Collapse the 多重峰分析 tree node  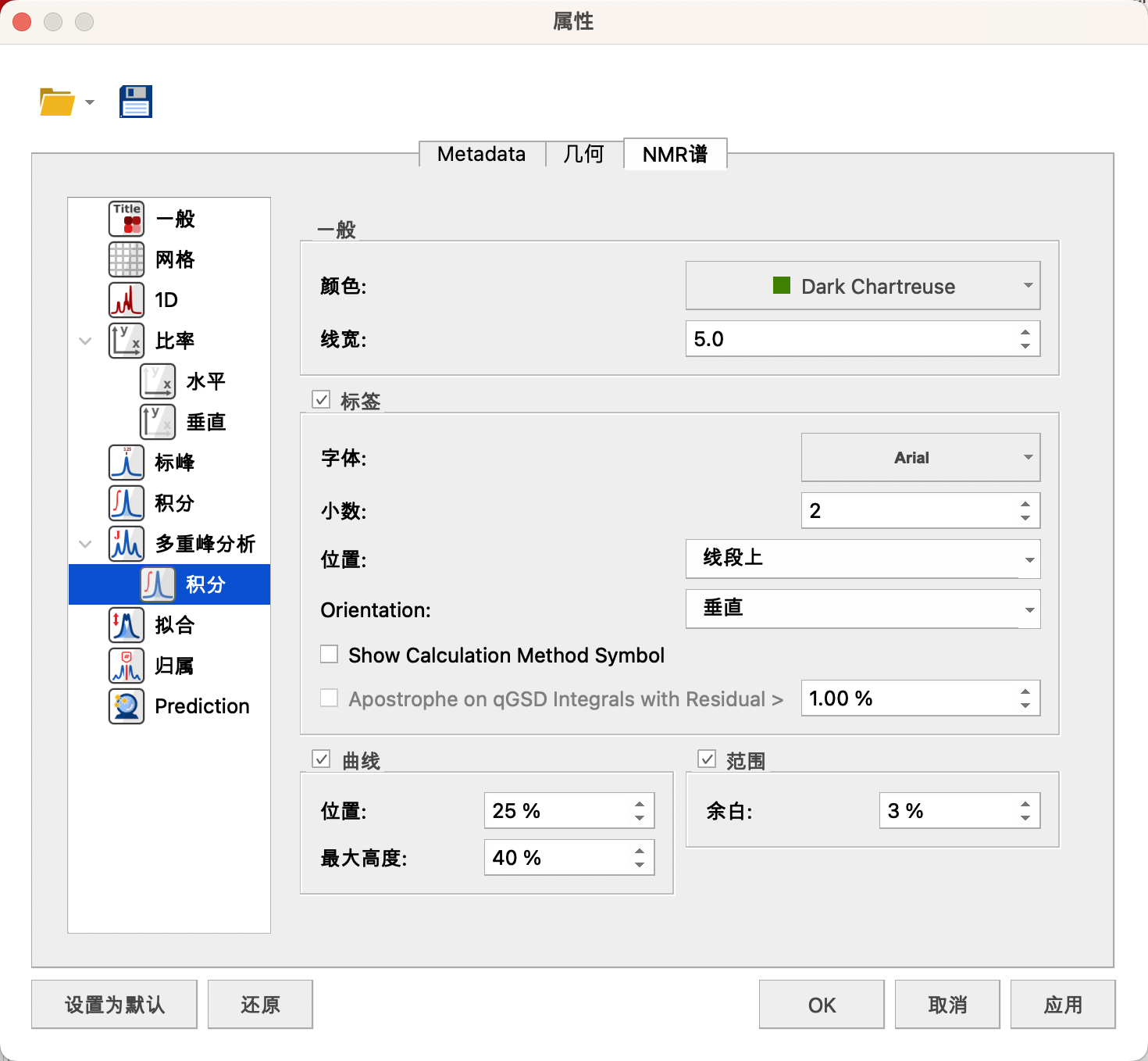coord(85,544)
